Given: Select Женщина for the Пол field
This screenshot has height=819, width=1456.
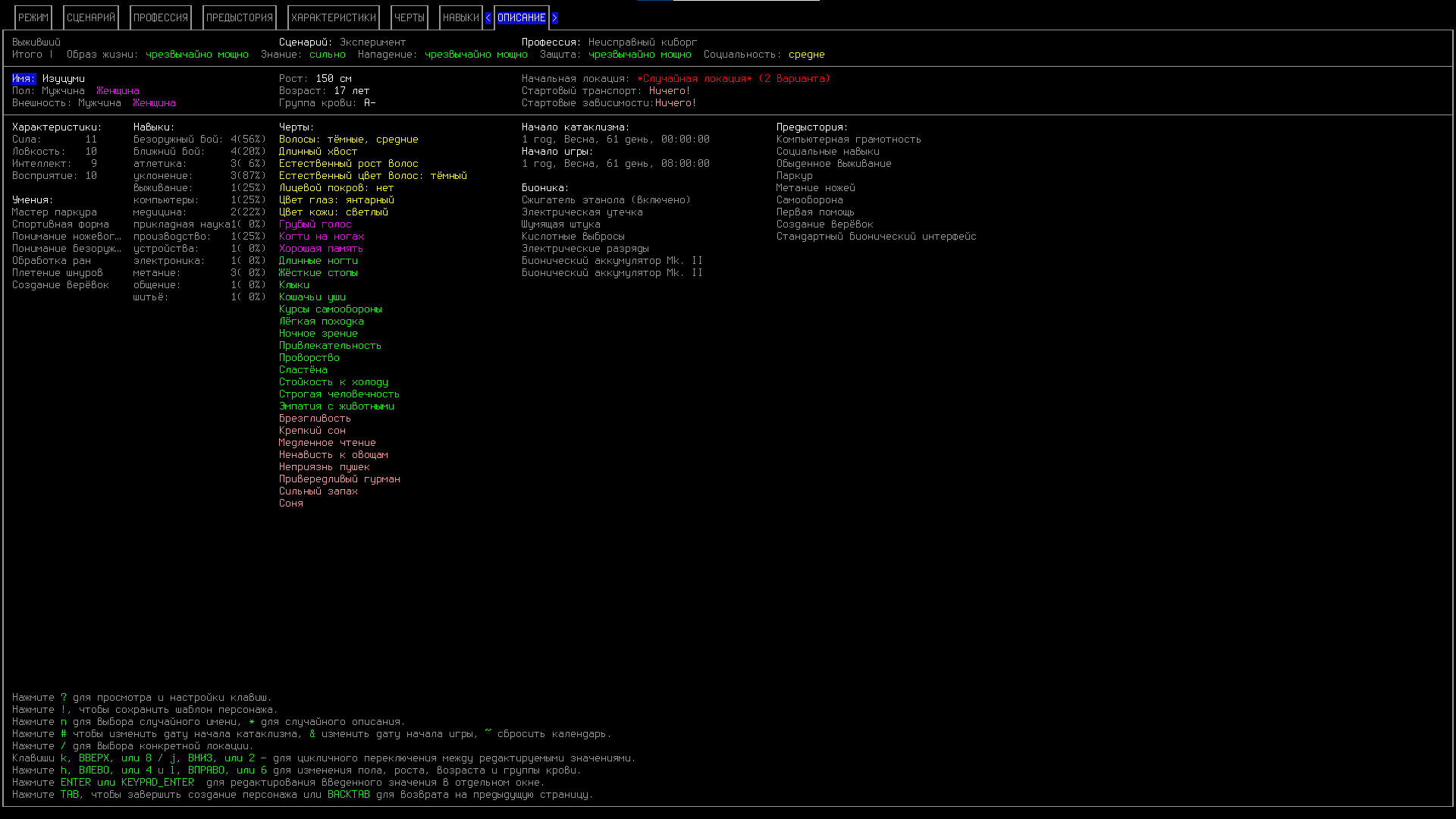Looking at the screenshot, I should click(x=118, y=91).
